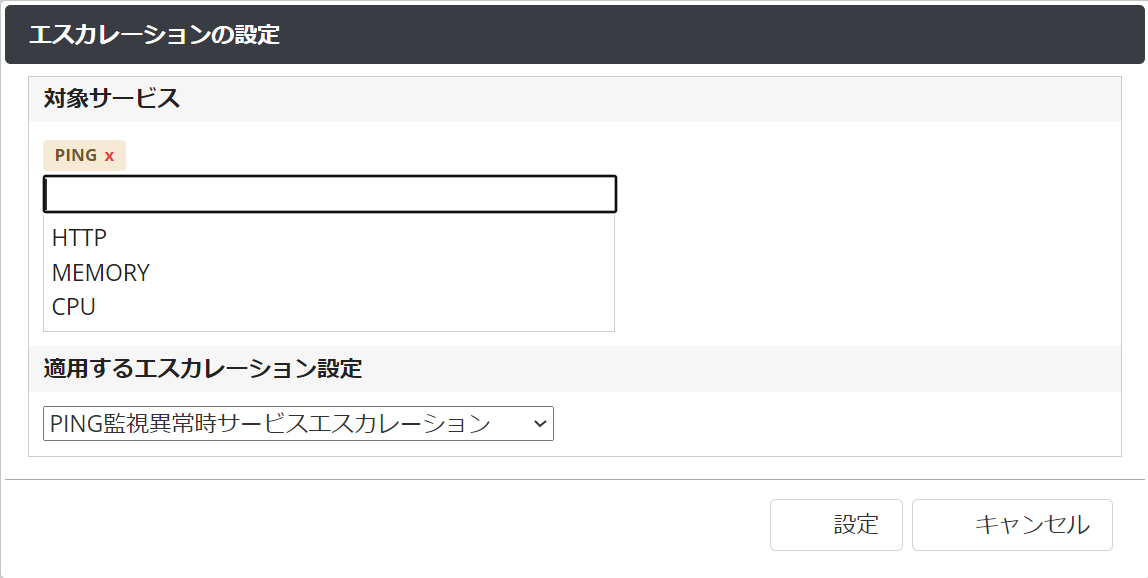Click empty space right of the PING tag
This screenshot has width=1148, height=578.
point(500,156)
